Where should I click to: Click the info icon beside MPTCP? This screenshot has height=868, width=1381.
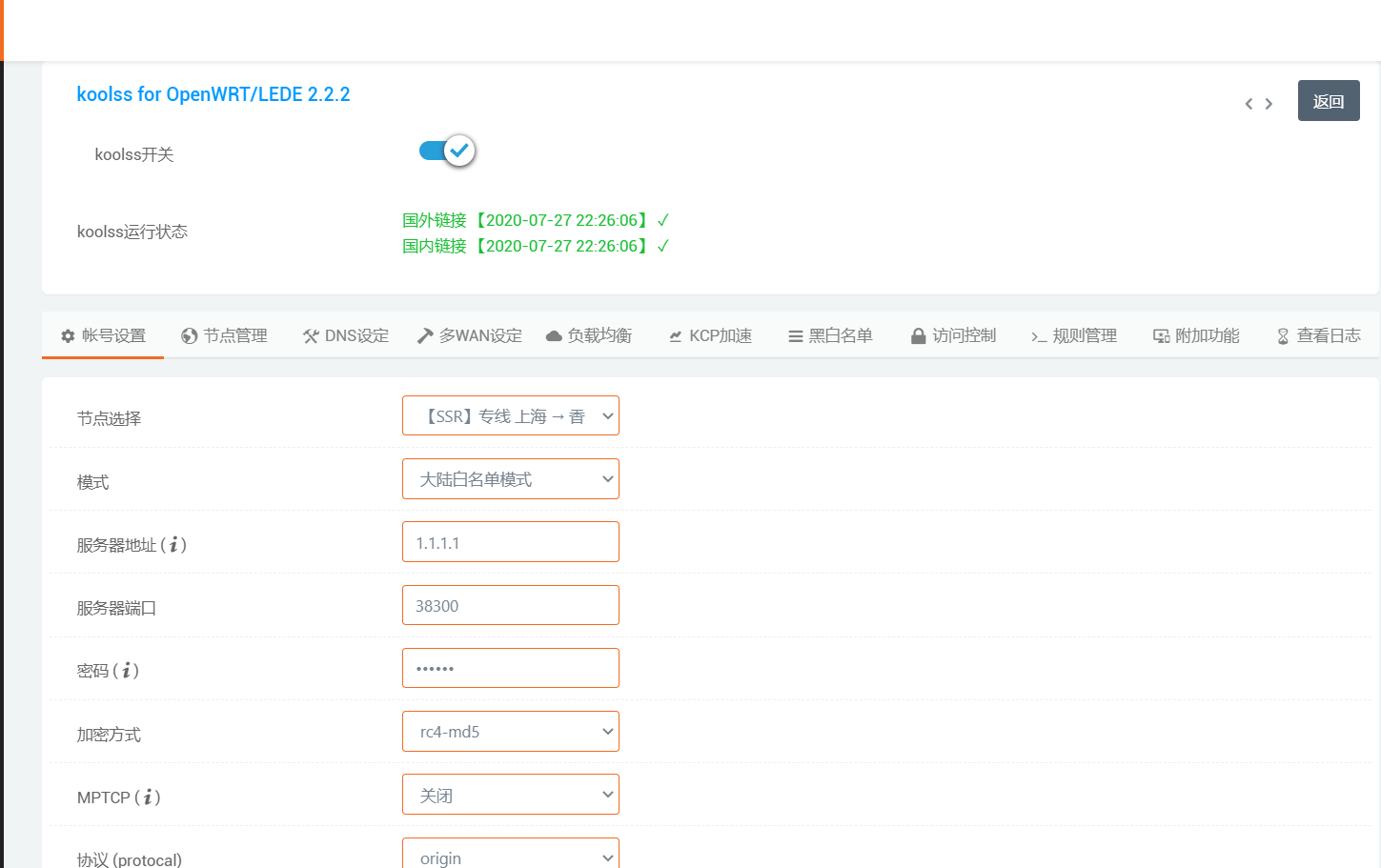click(x=148, y=797)
